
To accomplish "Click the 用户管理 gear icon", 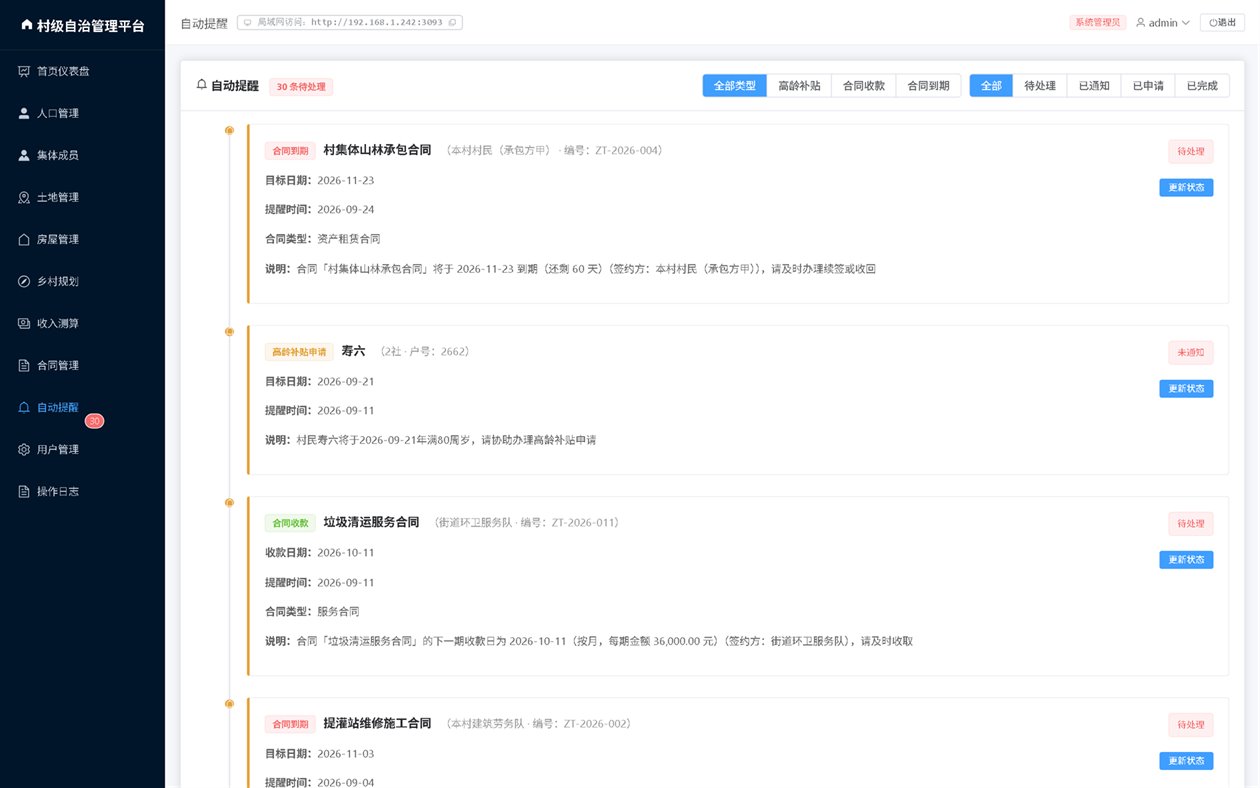I will [24, 449].
